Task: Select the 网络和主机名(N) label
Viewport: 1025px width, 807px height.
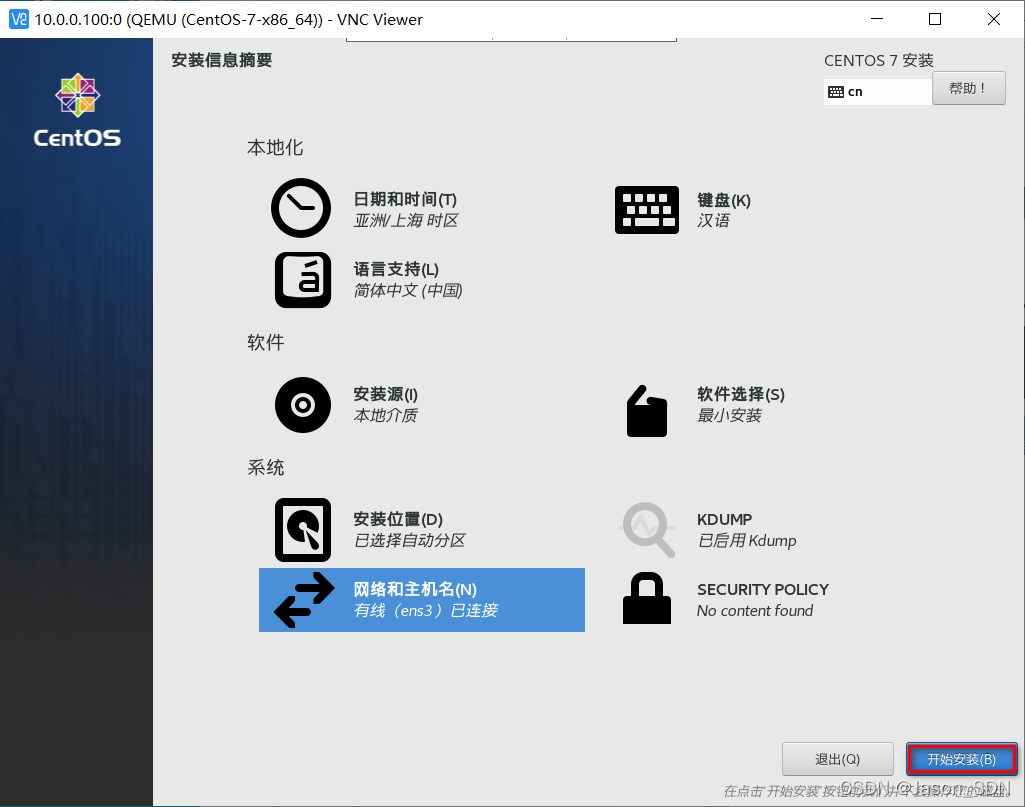Action: coord(415,589)
